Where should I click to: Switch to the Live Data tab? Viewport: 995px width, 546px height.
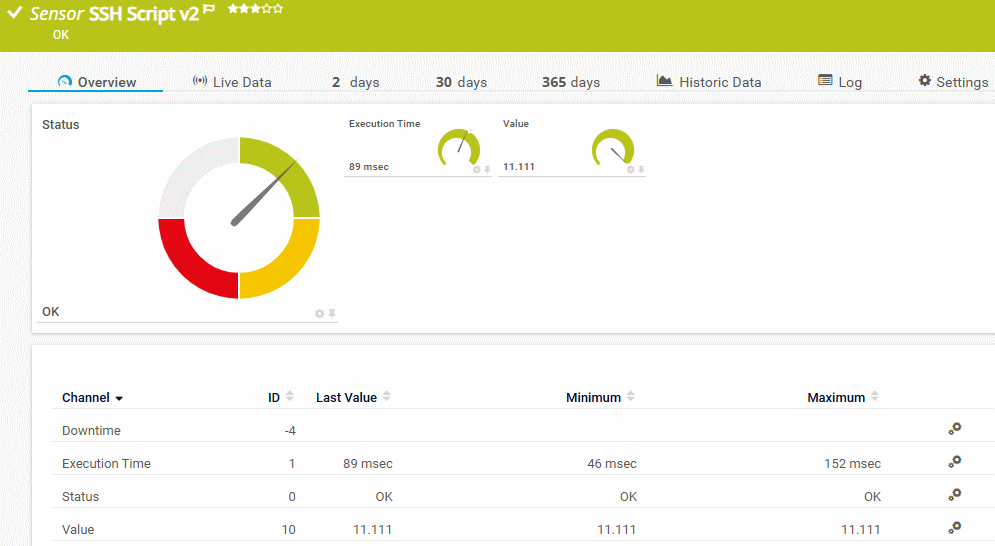pos(231,82)
